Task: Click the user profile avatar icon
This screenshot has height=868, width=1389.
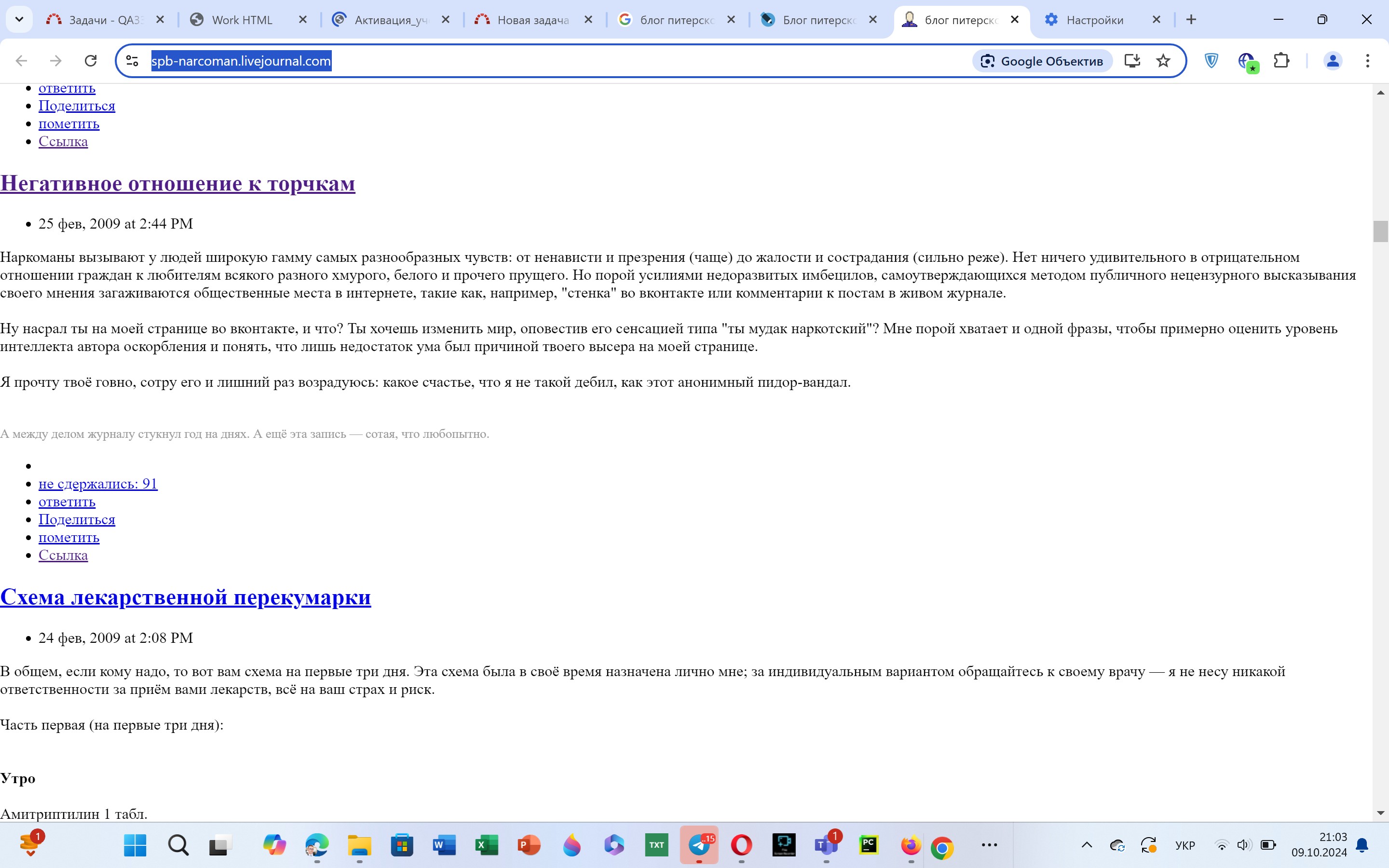Action: (x=1332, y=61)
